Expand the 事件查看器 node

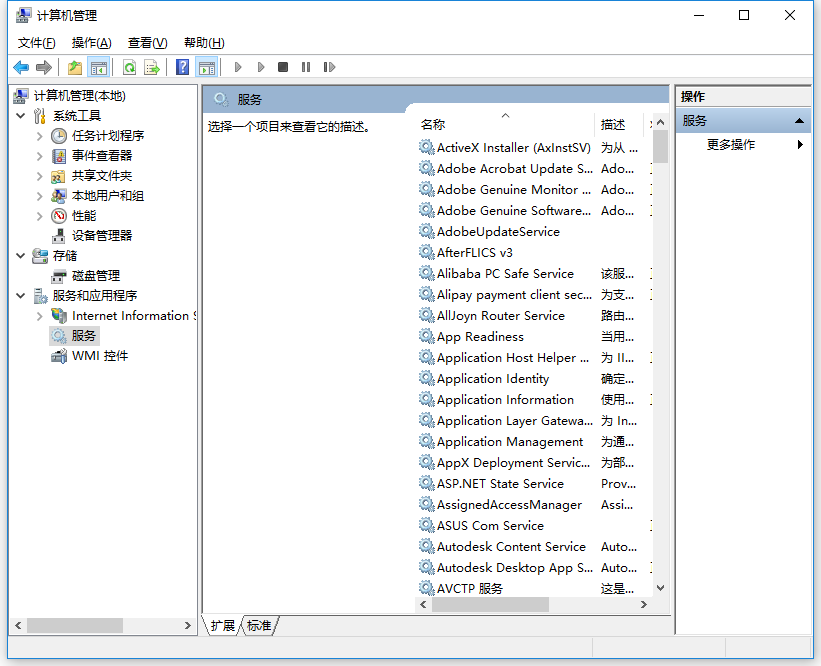[40, 156]
